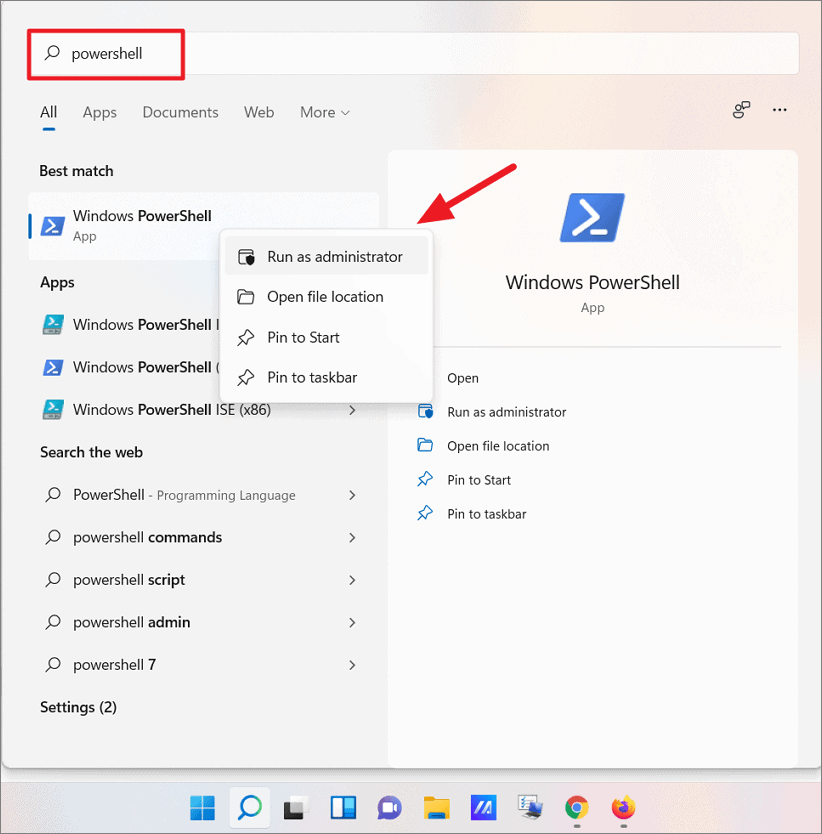Switch to the Apps filter tab

point(99,112)
